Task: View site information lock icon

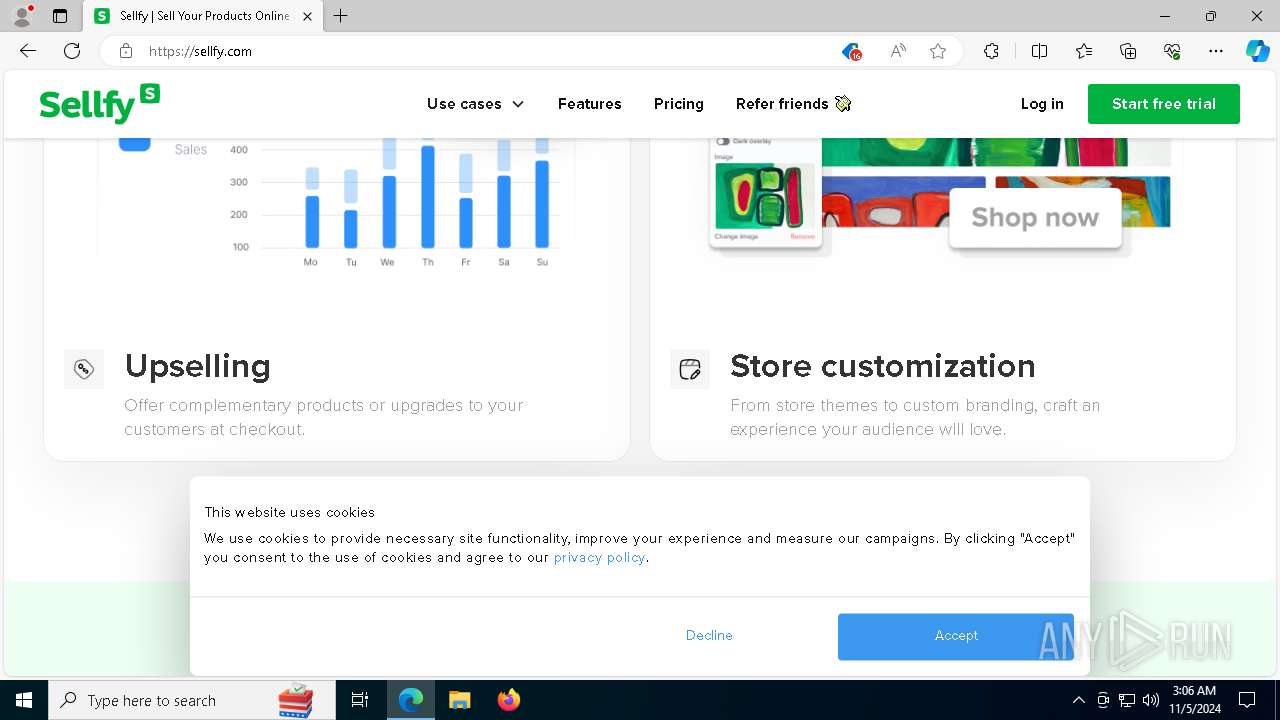Action: (126, 51)
